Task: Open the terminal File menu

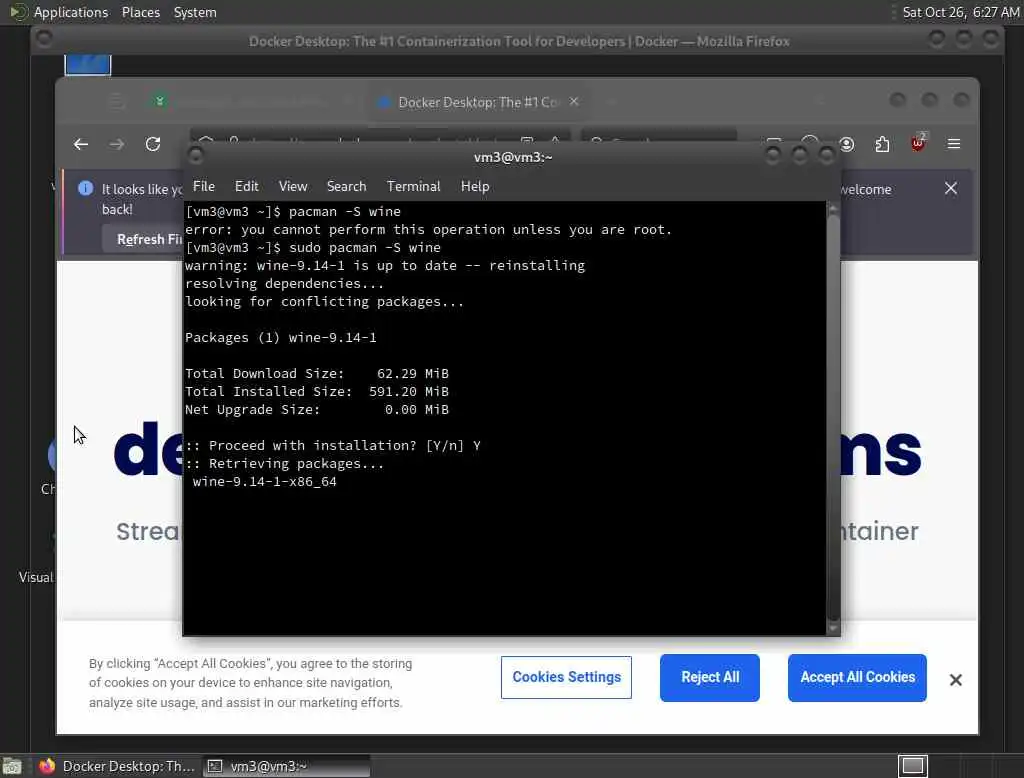Action: (x=204, y=186)
